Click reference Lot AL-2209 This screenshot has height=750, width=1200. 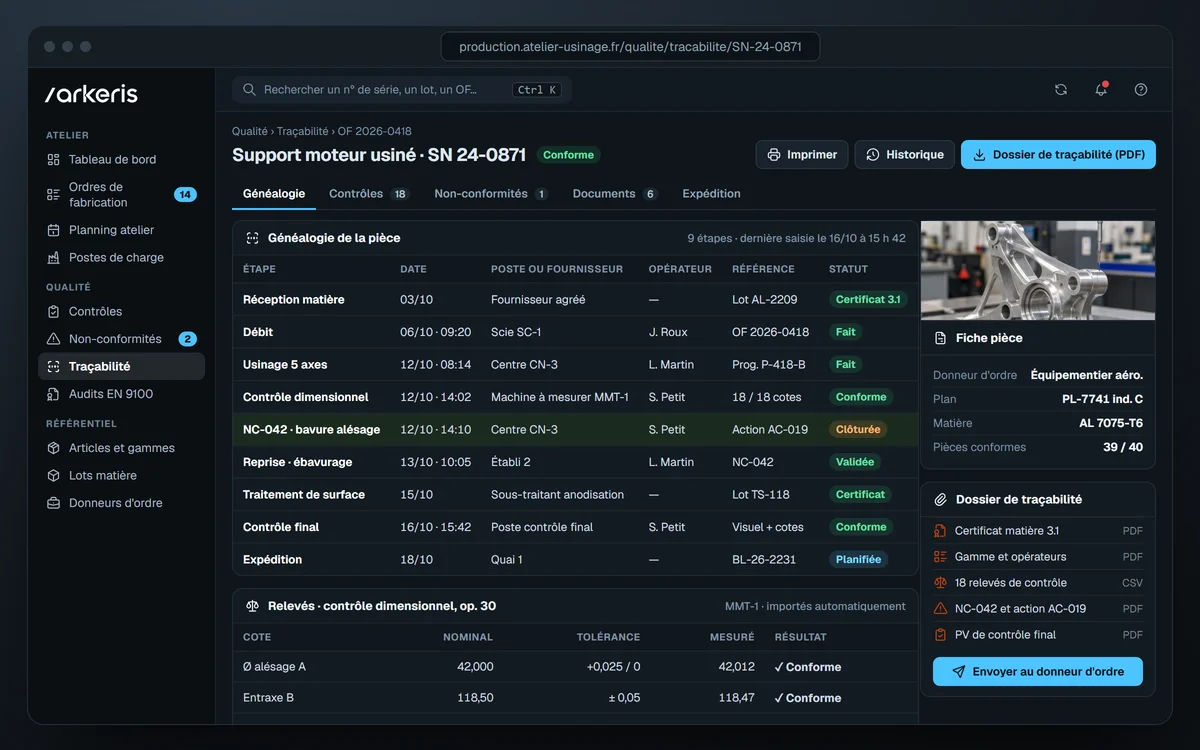click(x=765, y=299)
